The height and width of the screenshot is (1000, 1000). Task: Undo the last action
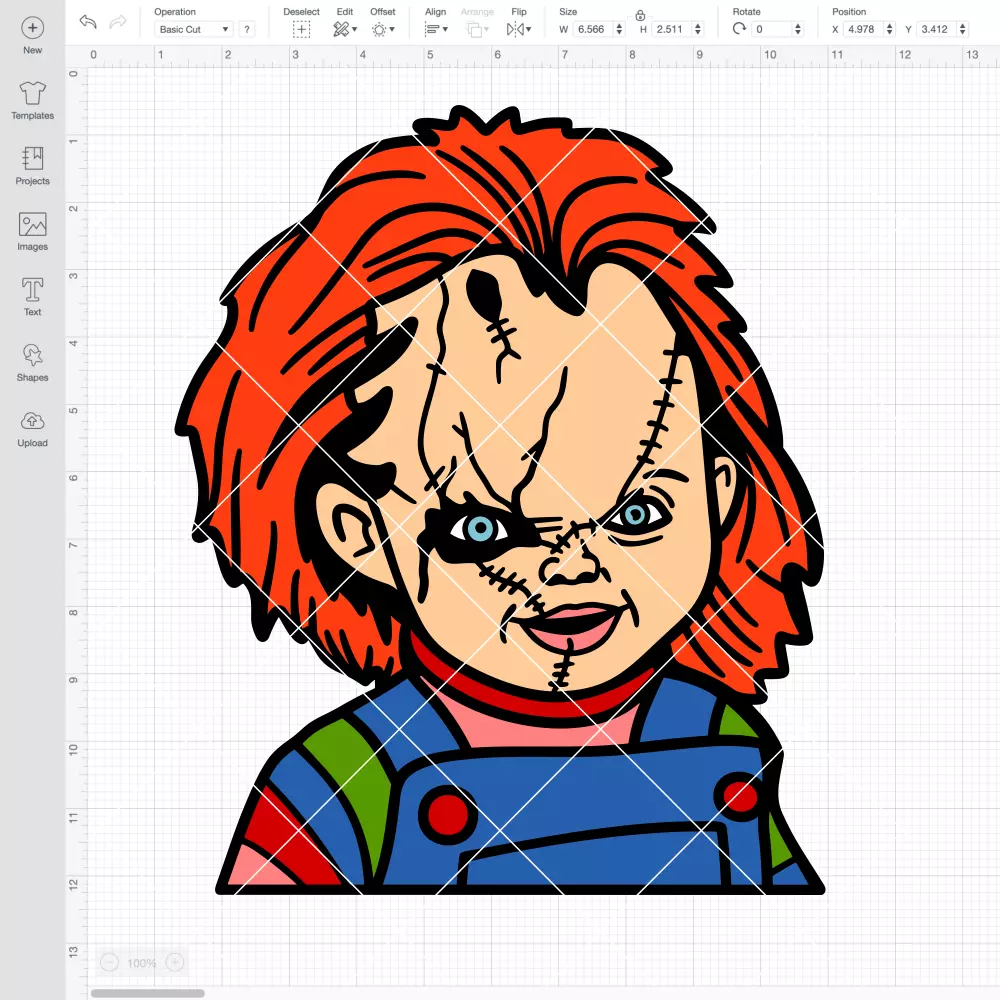pos(88,22)
